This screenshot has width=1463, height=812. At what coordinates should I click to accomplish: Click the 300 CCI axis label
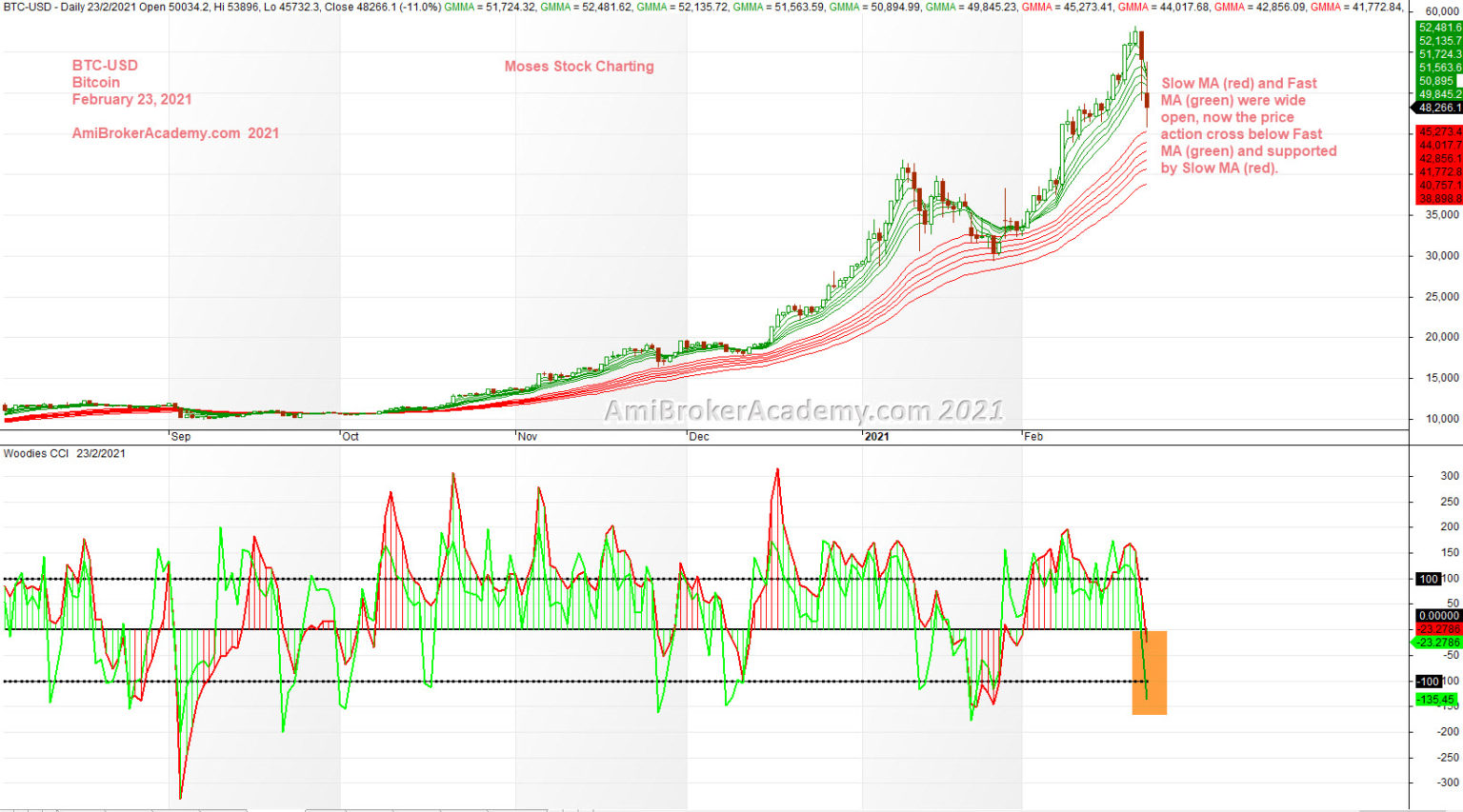pos(1450,476)
